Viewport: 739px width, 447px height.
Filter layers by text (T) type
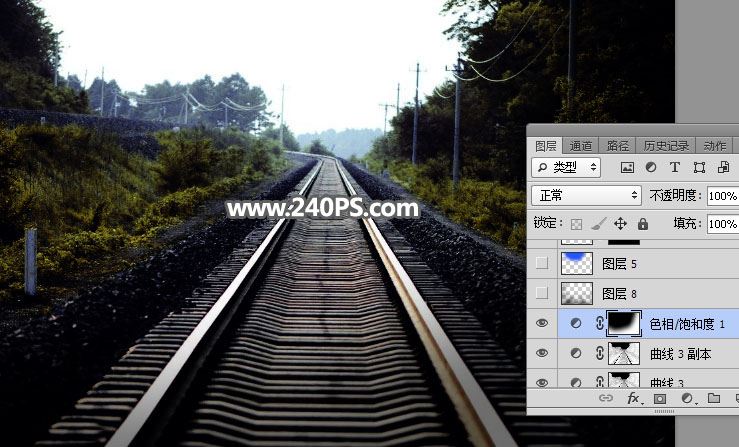[x=674, y=167]
